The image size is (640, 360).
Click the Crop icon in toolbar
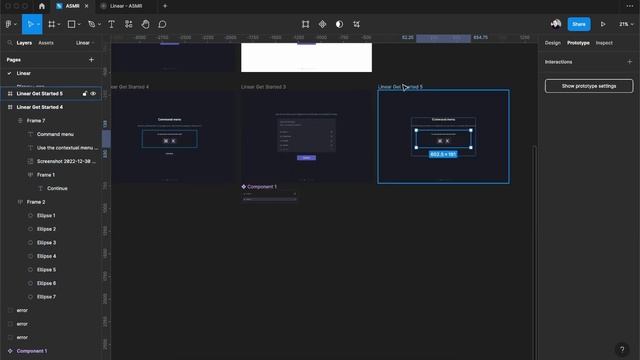356,24
